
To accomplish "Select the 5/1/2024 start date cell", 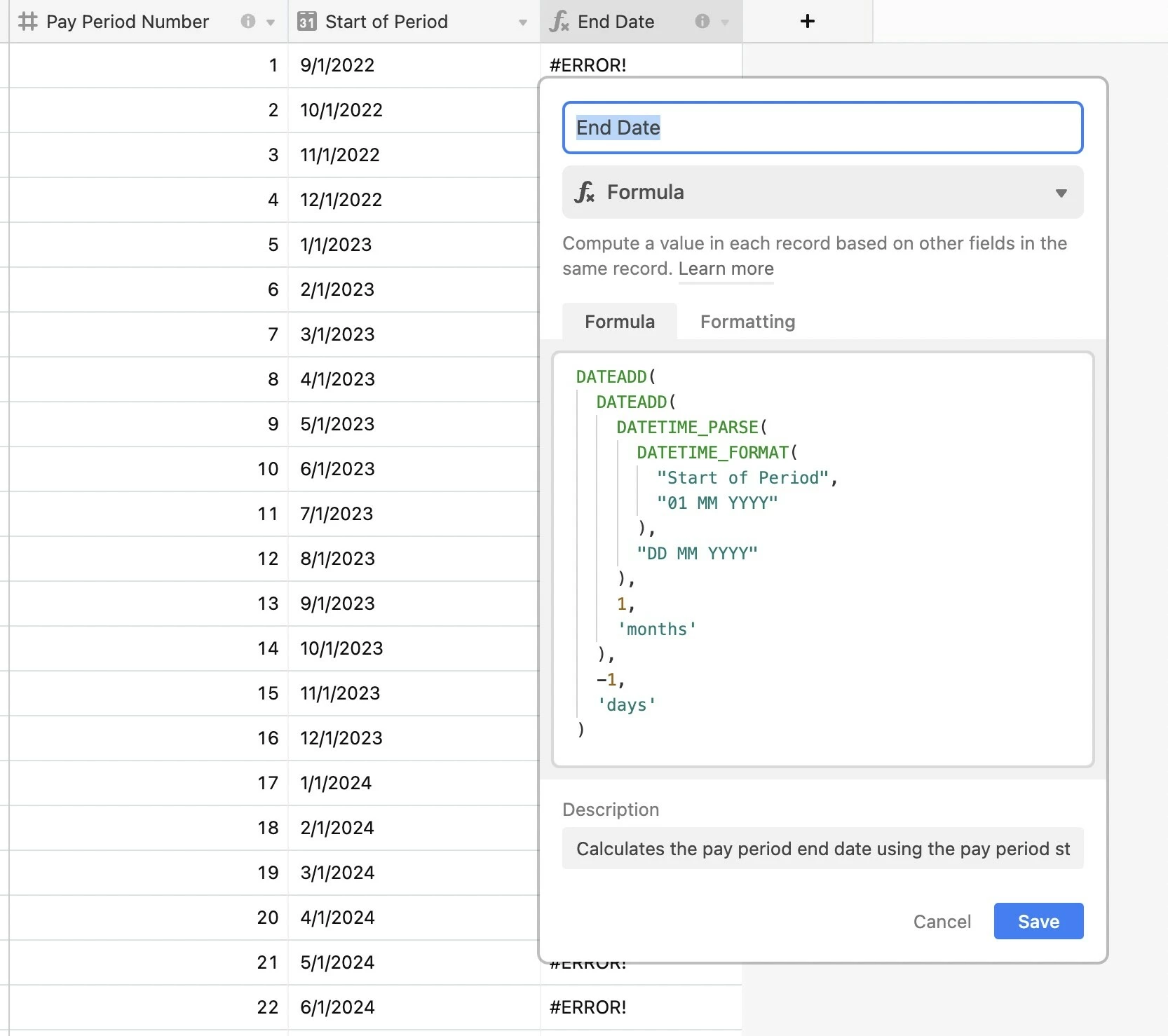I will click(414, 962).
